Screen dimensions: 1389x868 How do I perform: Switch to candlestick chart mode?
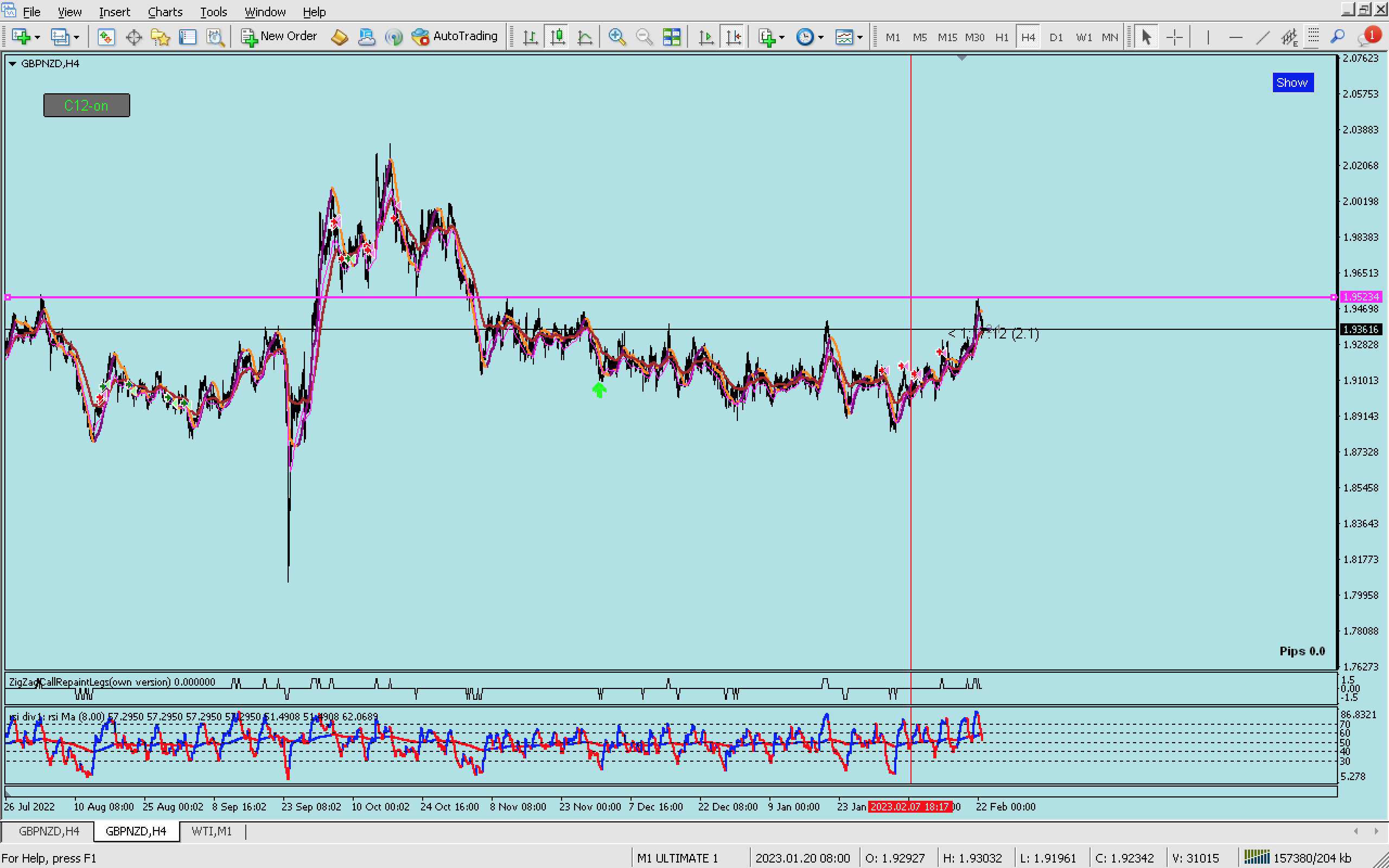click(557, 37)
